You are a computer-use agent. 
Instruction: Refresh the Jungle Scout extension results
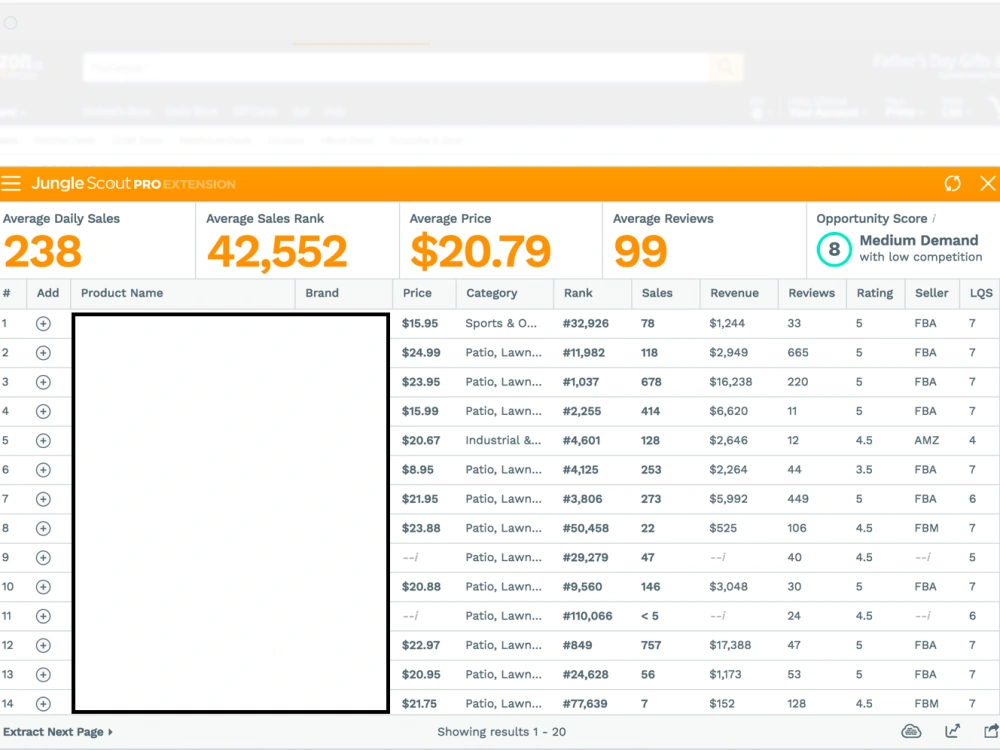click(x=952, y=184)
